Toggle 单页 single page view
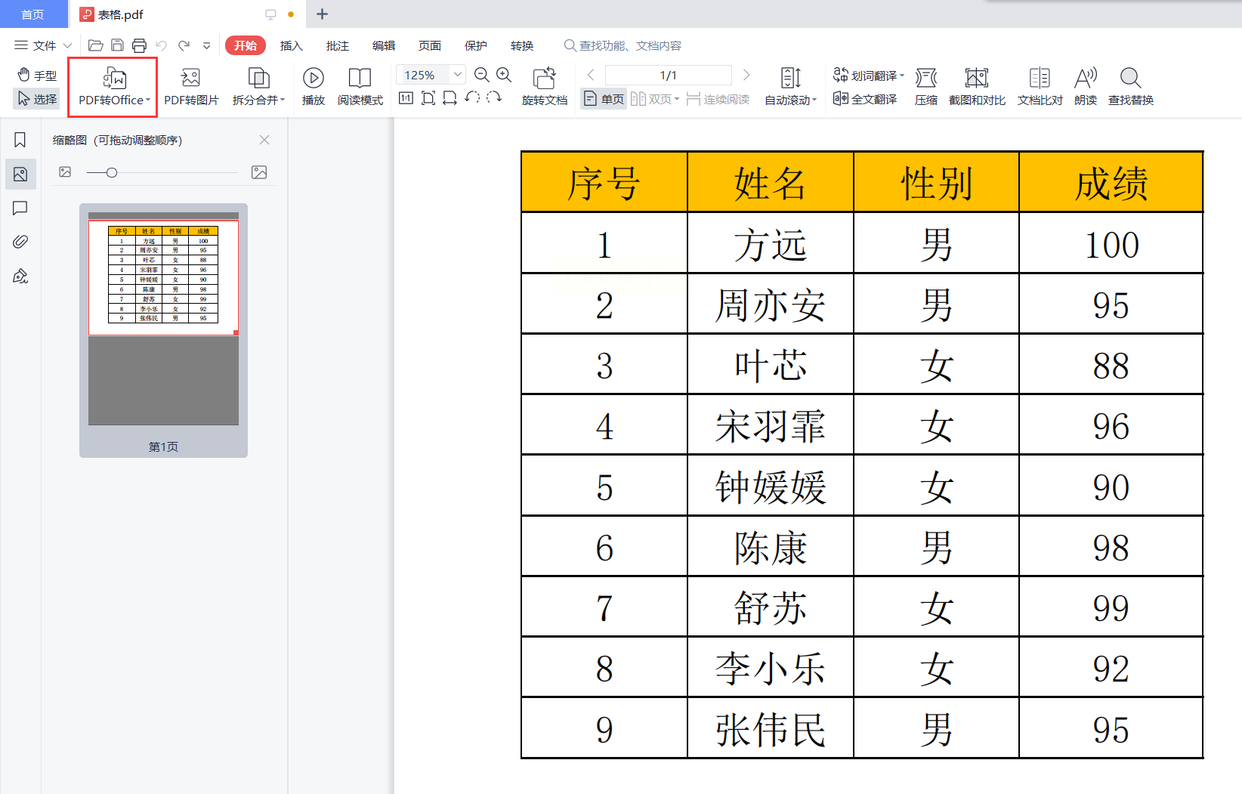 click(x=604, y=99)
